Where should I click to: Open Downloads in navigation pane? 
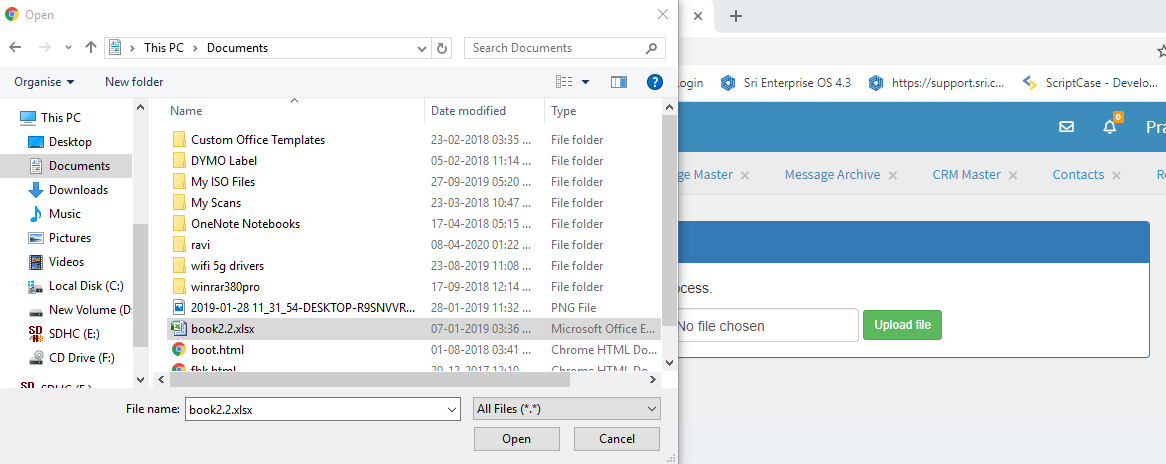68,190
